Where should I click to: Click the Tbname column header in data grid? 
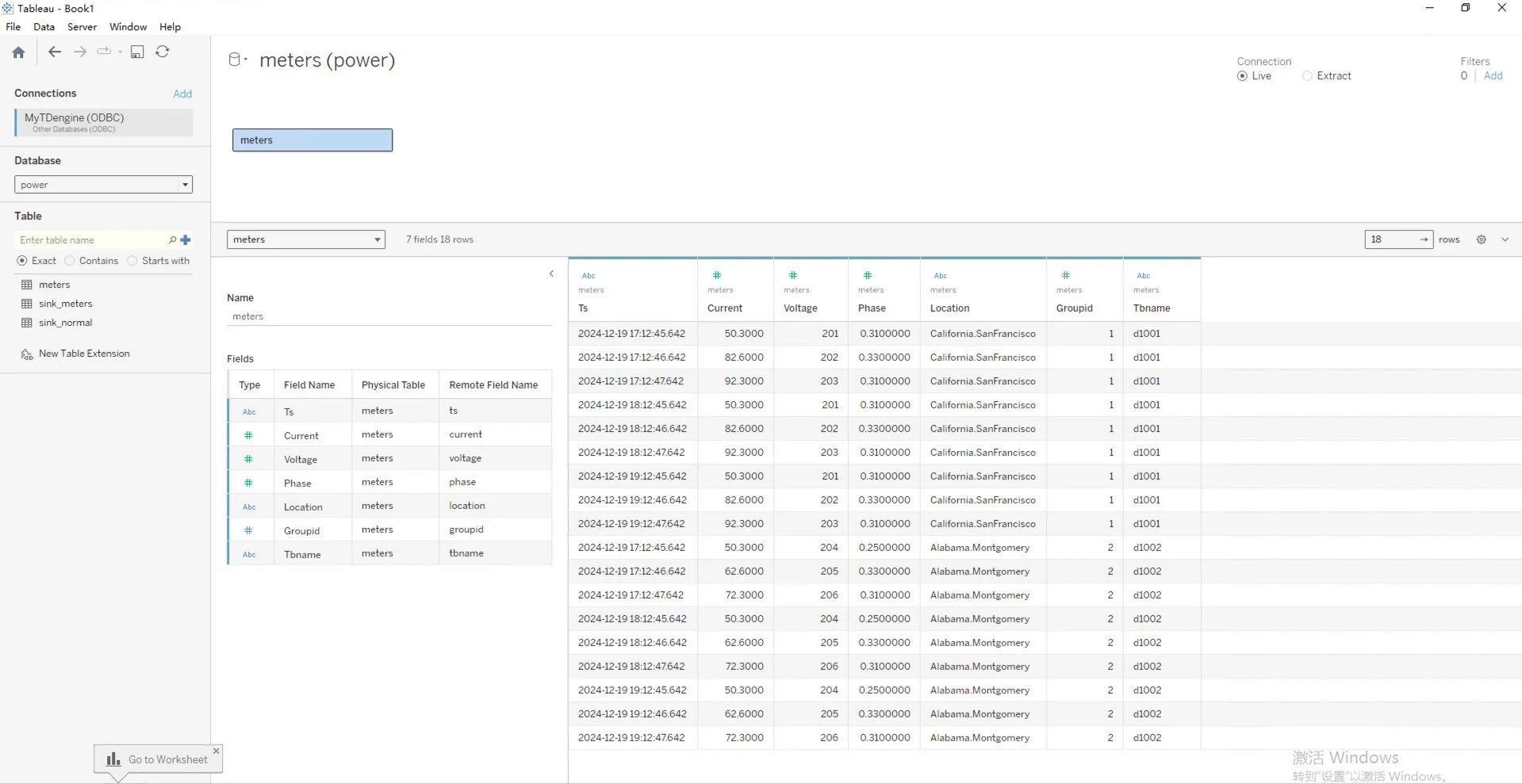tap(1152, 308)
